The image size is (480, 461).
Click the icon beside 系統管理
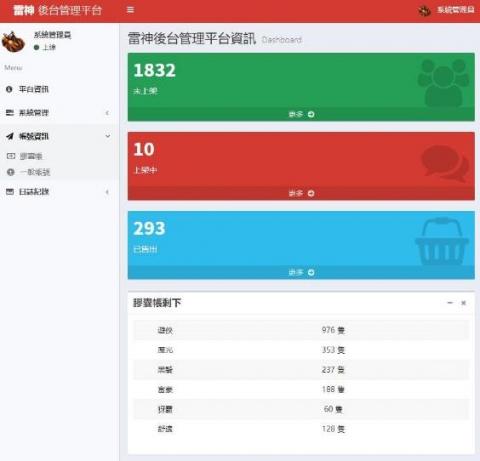click(x=10, y=113)
